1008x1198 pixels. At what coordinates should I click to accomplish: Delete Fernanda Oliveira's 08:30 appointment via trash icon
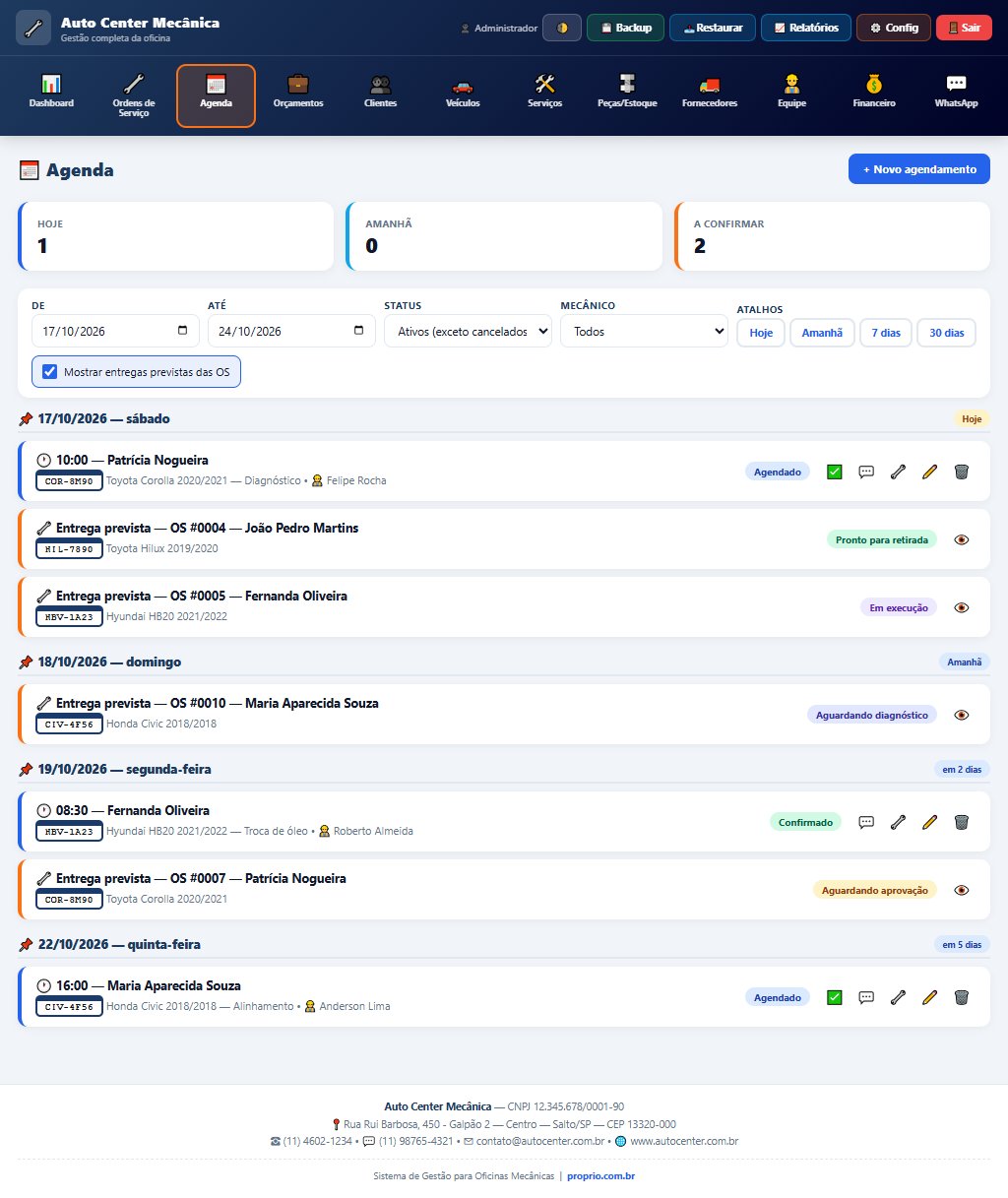962,822
